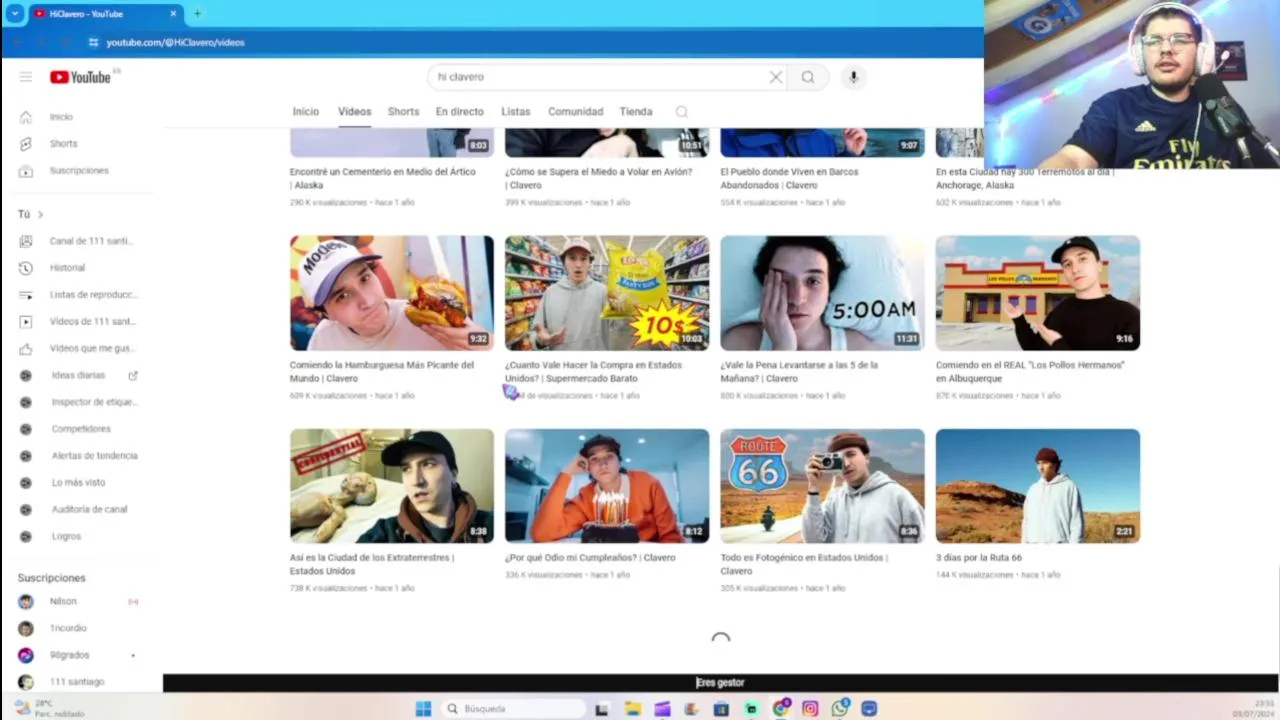Open Chrome from the taskbar
The width and height of the screenshot is (1280, 720).
click(781, 708)
